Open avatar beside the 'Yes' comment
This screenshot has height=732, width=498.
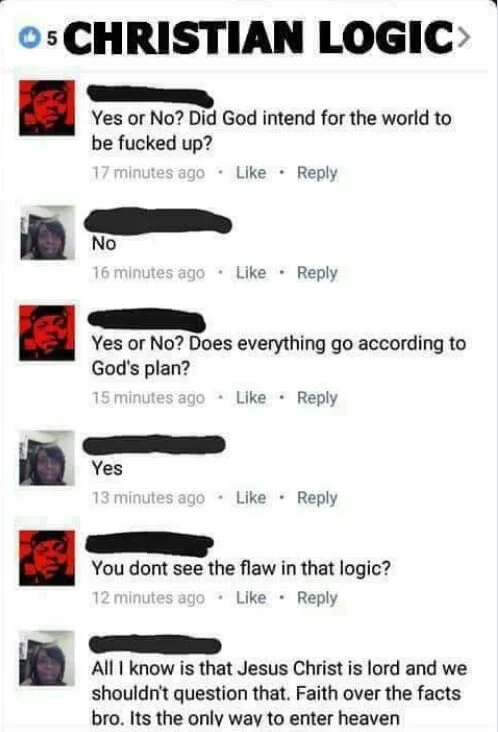tap(47, 458)
